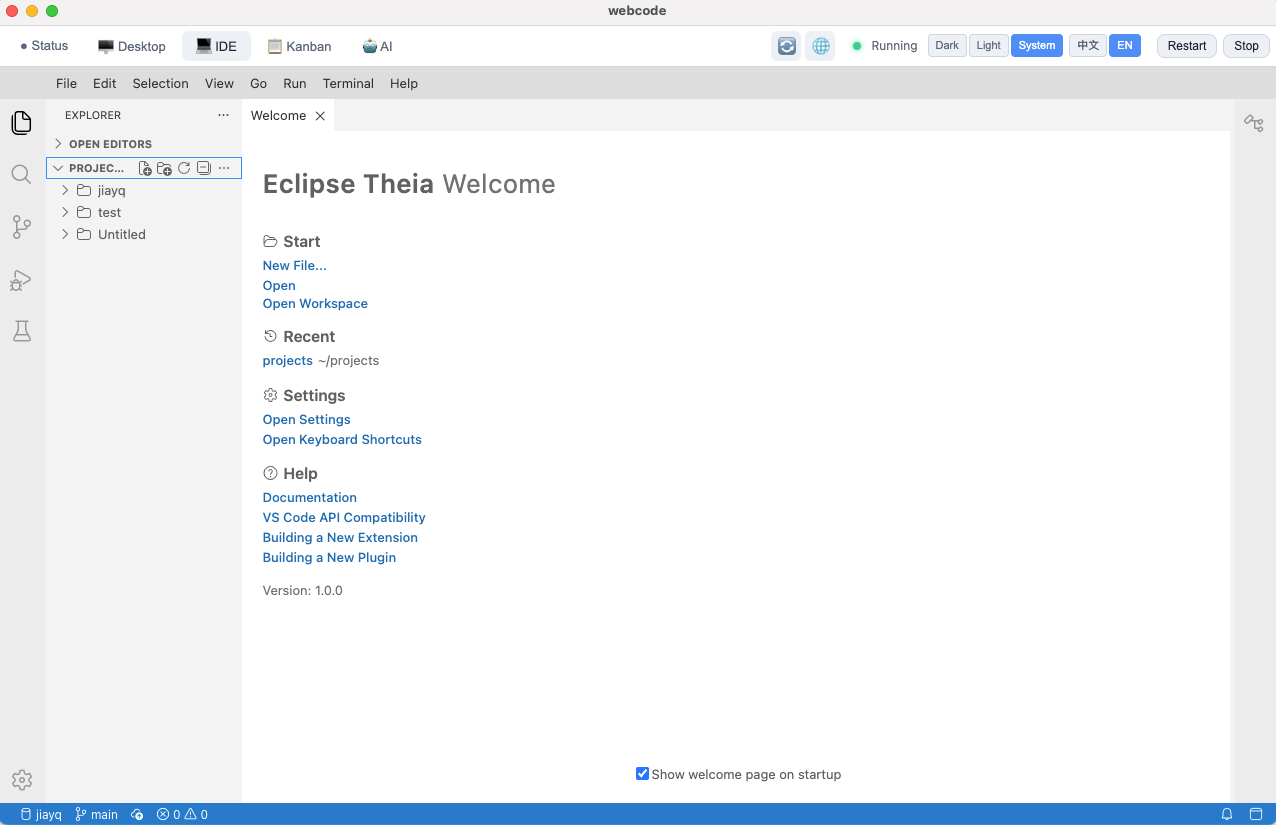Switch language to 中文
The image size is (1276, 825).
1087,46
